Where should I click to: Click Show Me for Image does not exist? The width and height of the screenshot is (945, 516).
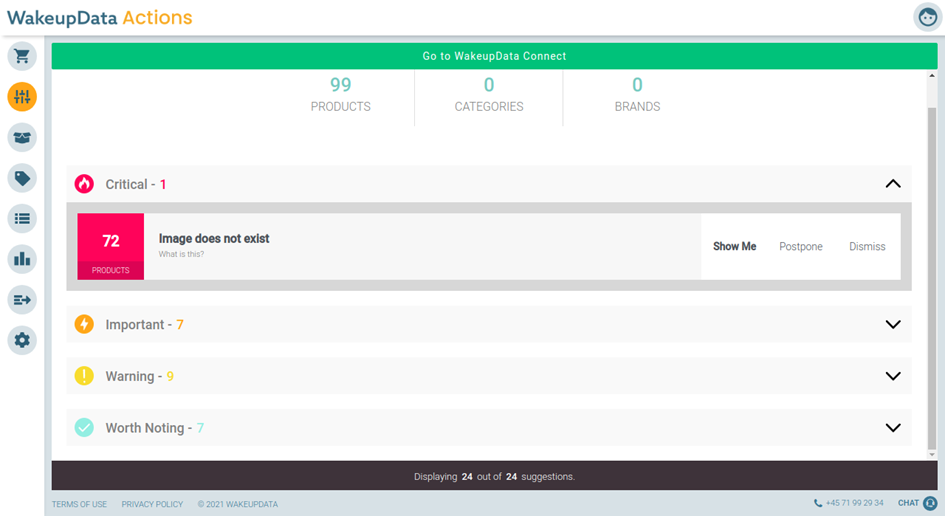(x=734, y=247)
